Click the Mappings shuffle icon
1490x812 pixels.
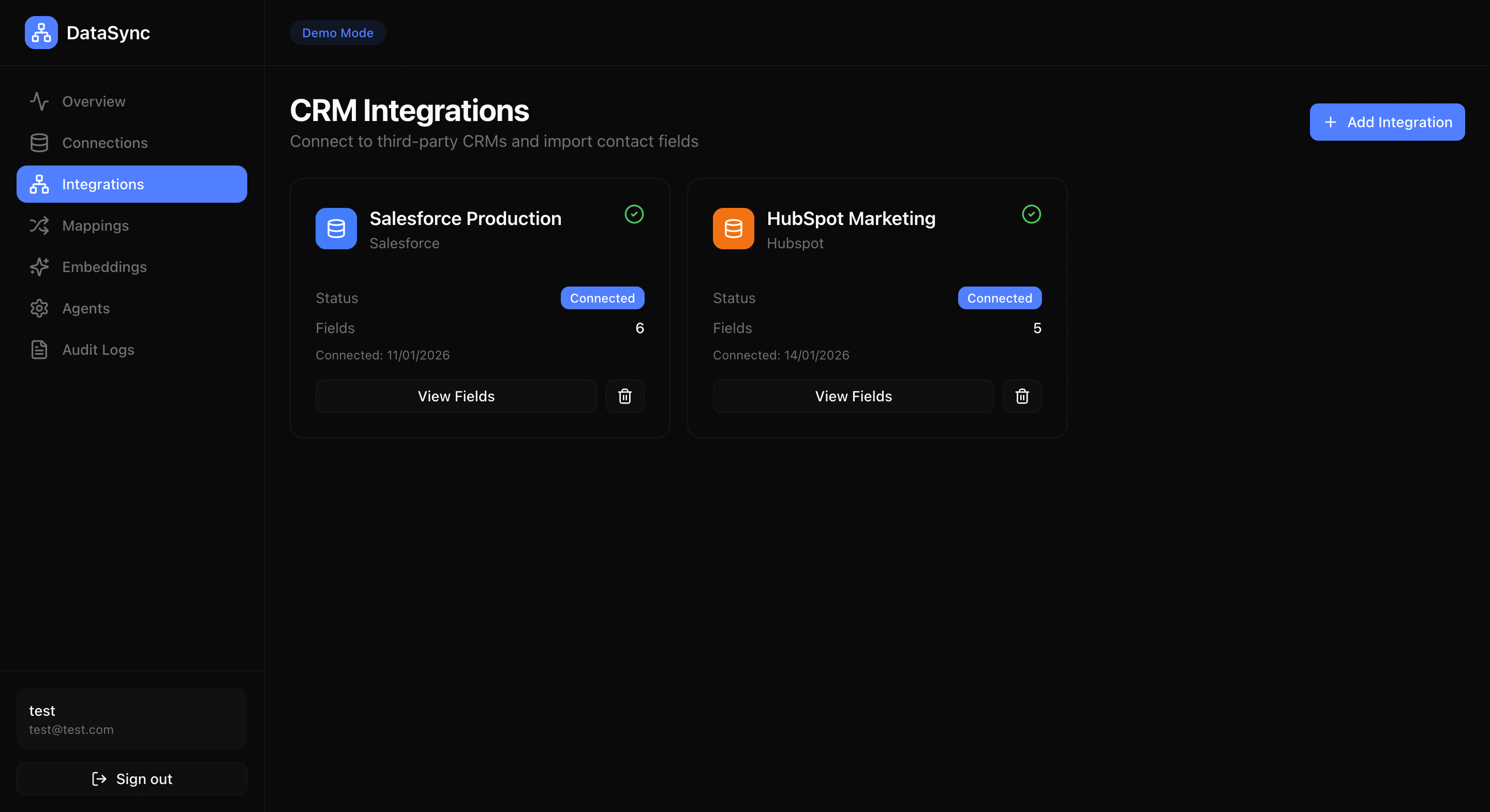click(39, 225)
